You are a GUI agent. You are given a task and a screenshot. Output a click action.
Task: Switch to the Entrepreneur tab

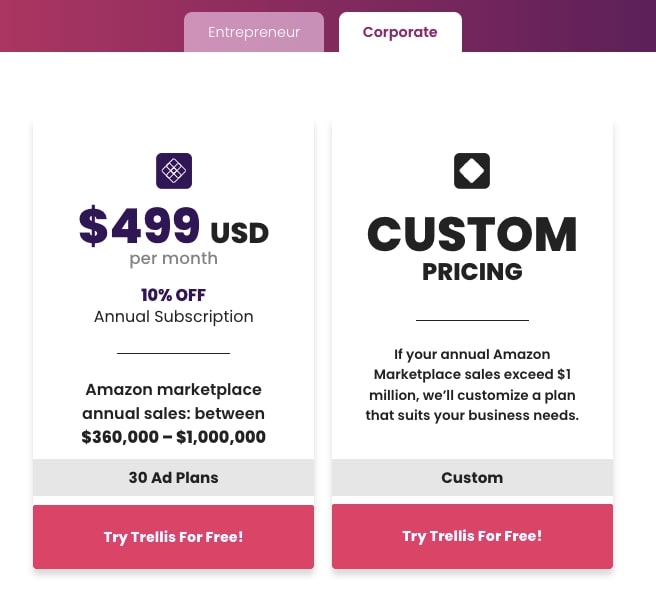[x=254, y=32]
